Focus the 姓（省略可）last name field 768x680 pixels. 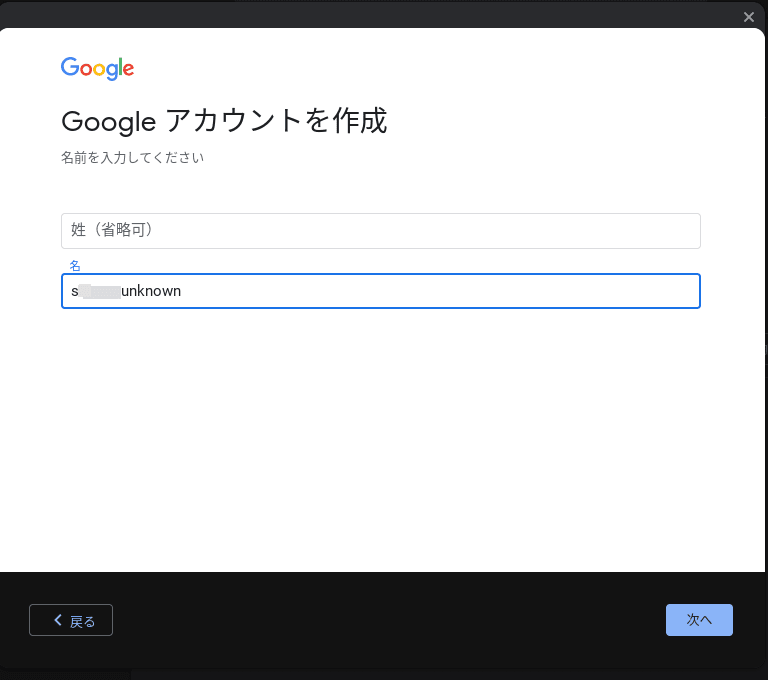381,231
